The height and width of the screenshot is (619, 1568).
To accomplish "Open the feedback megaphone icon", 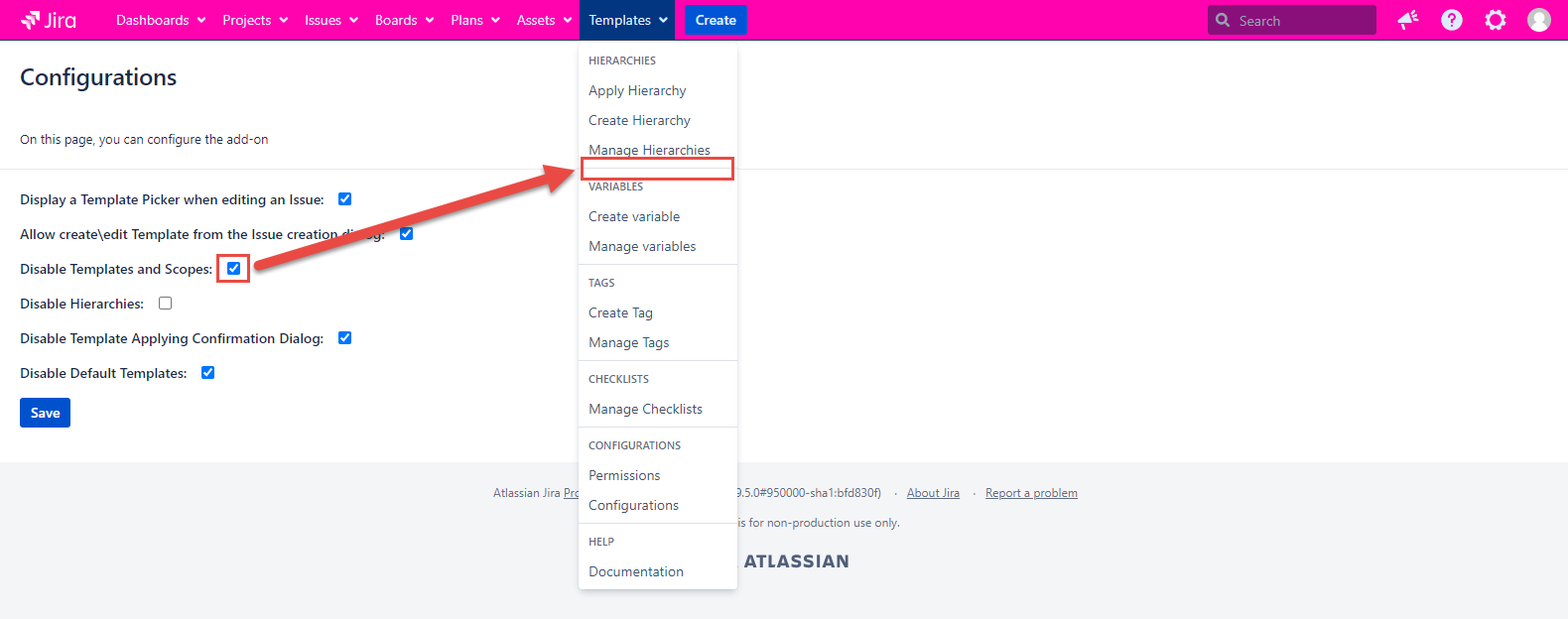I will click(1407, 20).
